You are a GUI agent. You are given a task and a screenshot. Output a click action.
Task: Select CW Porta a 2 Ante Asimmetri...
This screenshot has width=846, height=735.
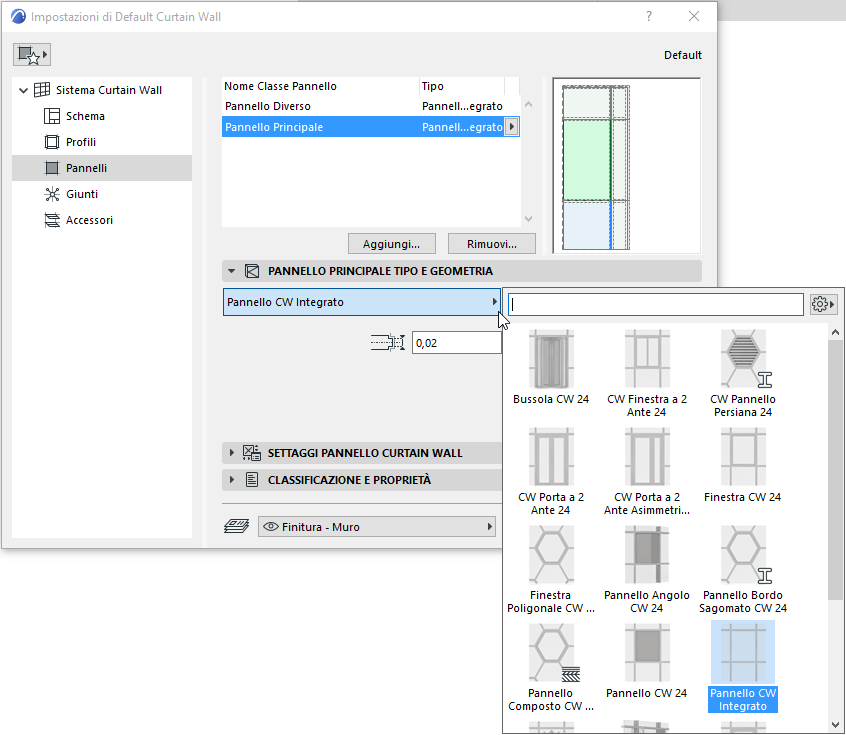(647, 472)
